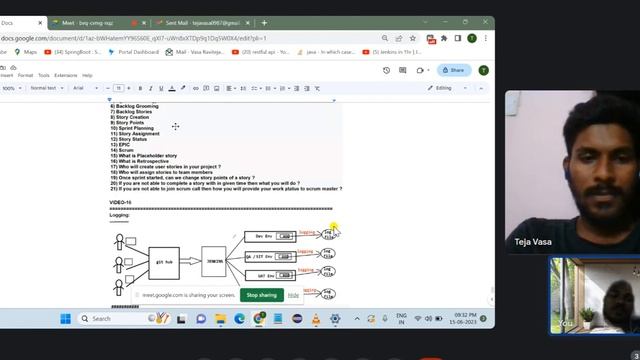Share this page from the address bar
Screen dimensions: 640x360
point(399,38)
